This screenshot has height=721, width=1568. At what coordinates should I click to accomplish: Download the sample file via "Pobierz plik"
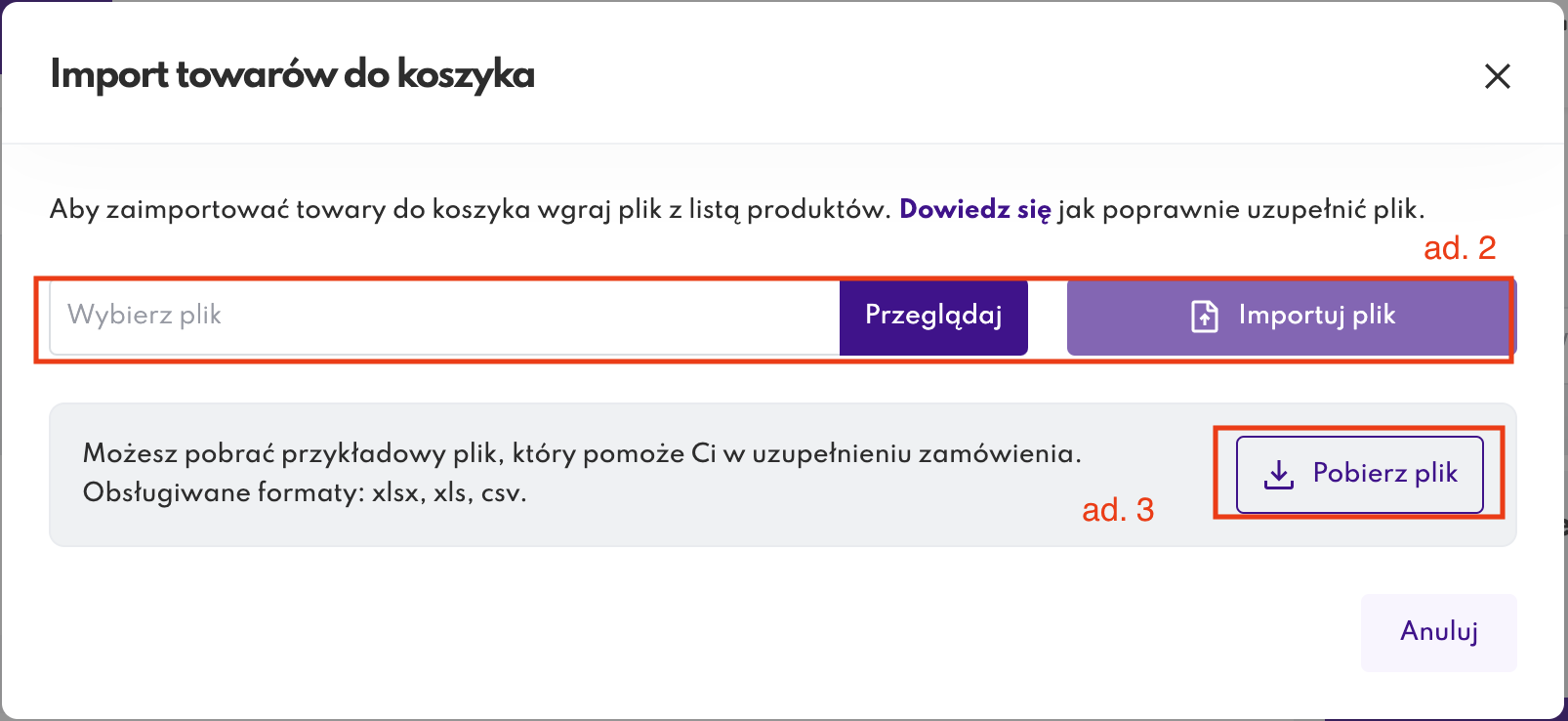click(1384, 474)
